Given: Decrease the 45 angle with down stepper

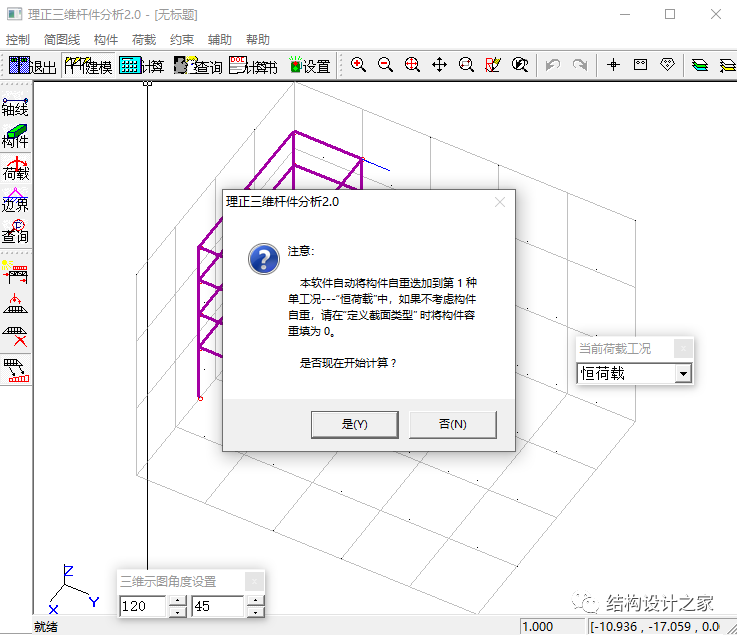Looking at the screenshot, I should [255, 611].
